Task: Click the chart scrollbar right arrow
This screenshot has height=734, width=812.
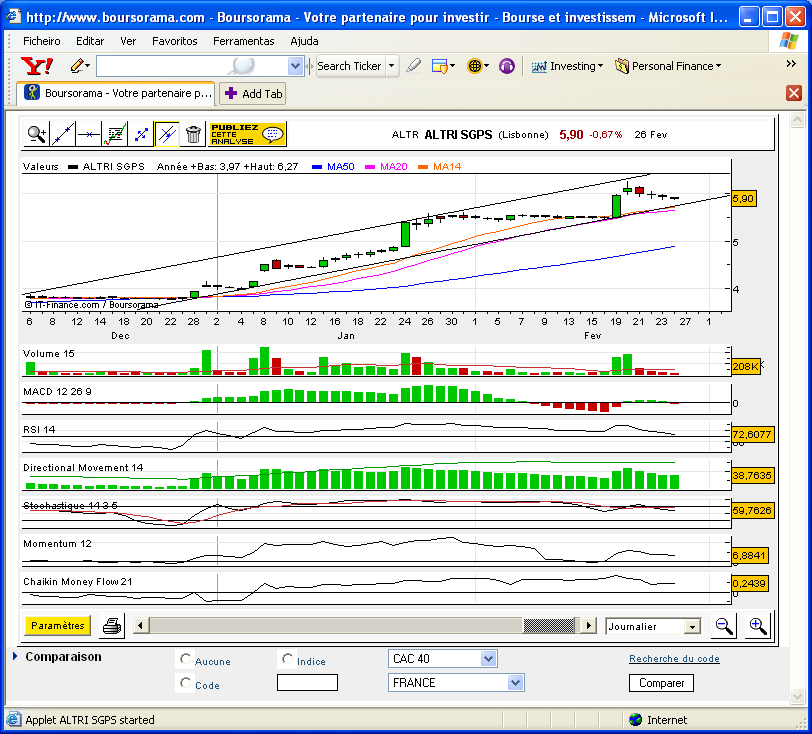Action: tap(588, 625)
